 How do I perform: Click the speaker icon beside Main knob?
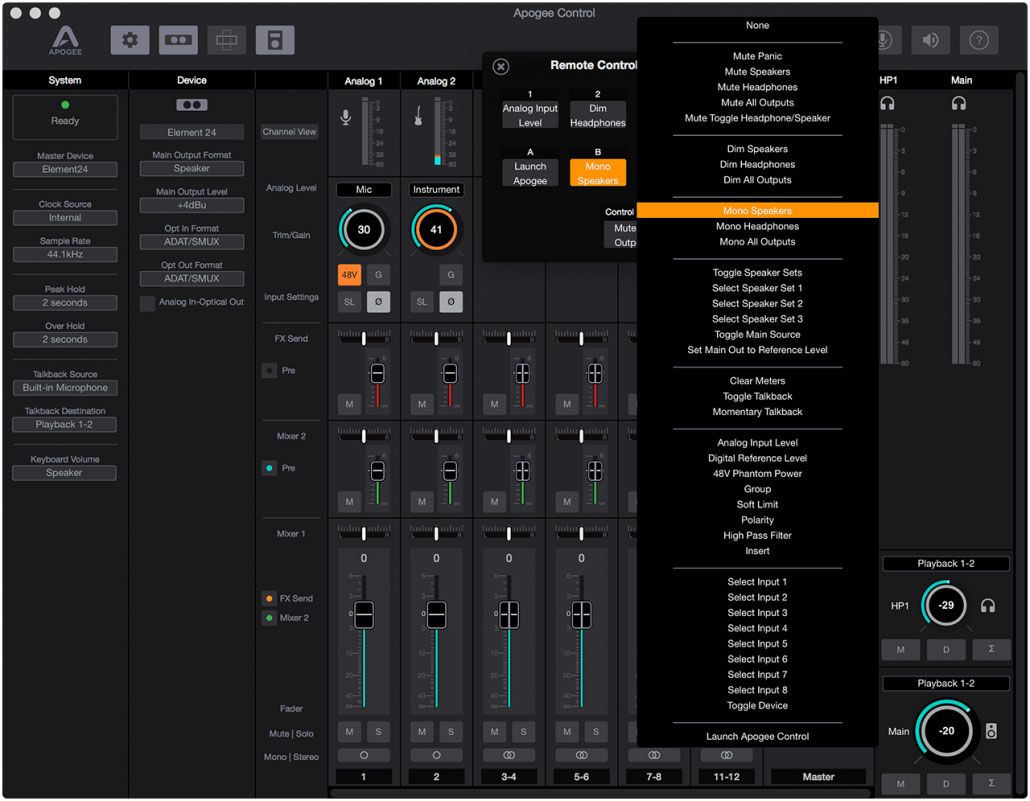(x=991, y=731)
